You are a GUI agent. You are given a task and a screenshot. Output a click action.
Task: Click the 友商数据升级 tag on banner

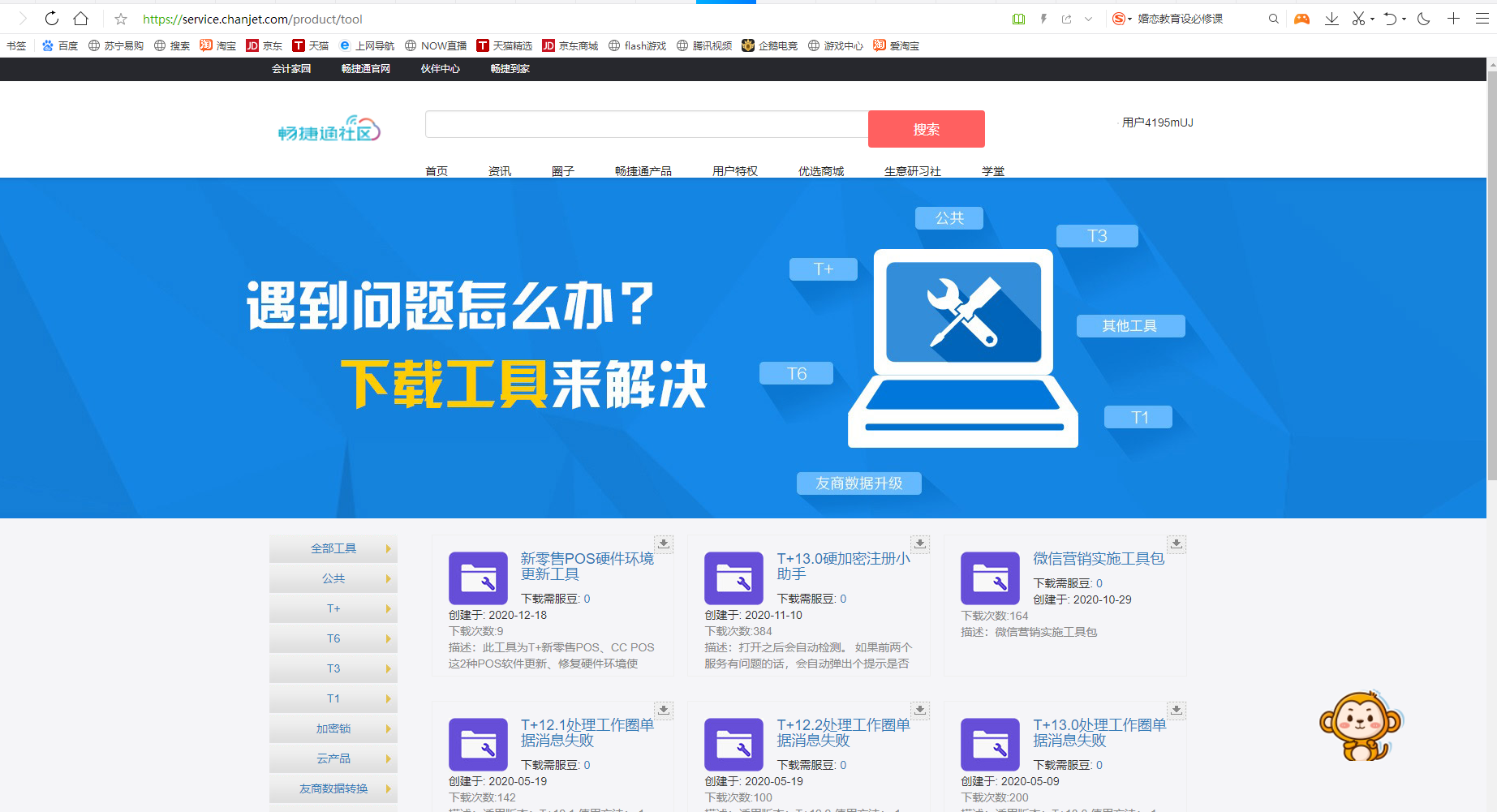point(858,483)
